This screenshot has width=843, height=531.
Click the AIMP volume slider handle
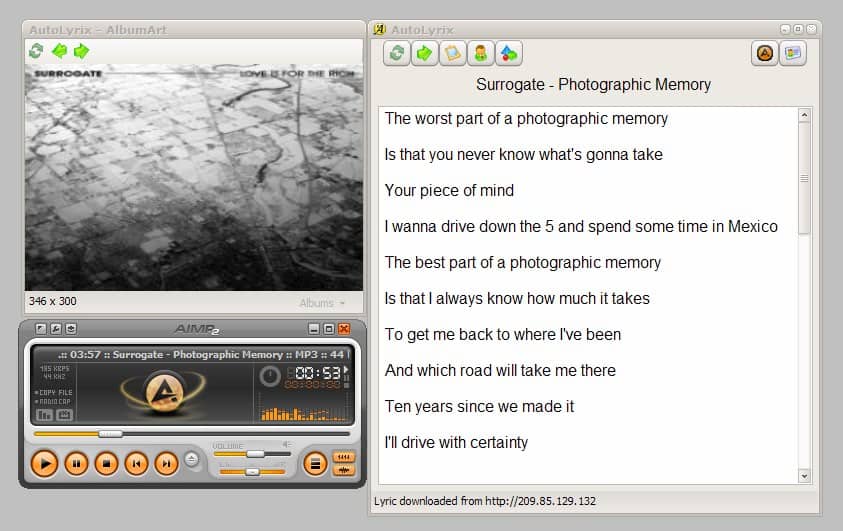pyautogui.click(x=255, y=454)
